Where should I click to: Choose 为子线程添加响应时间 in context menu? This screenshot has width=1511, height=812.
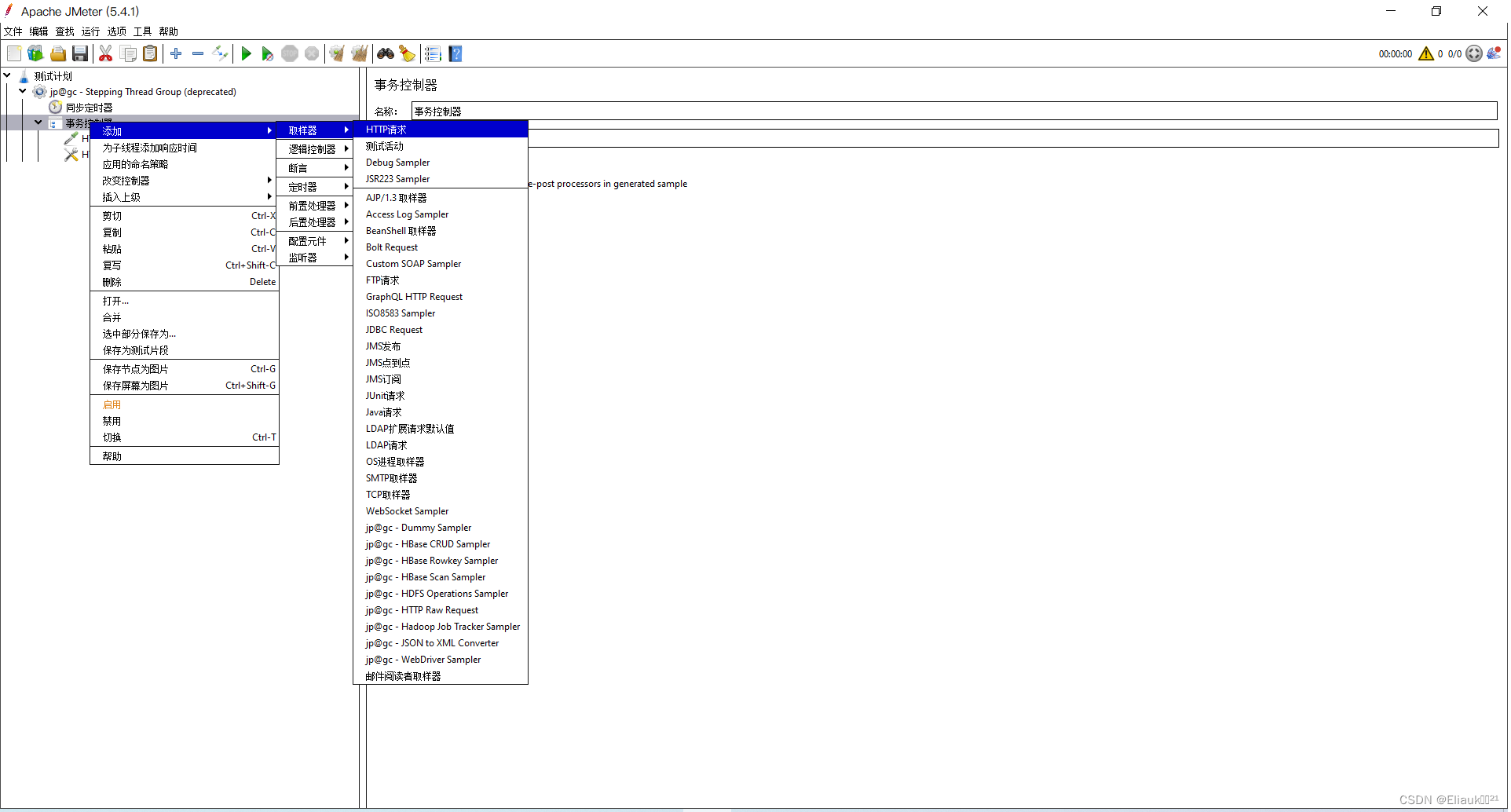coord(185,148)
